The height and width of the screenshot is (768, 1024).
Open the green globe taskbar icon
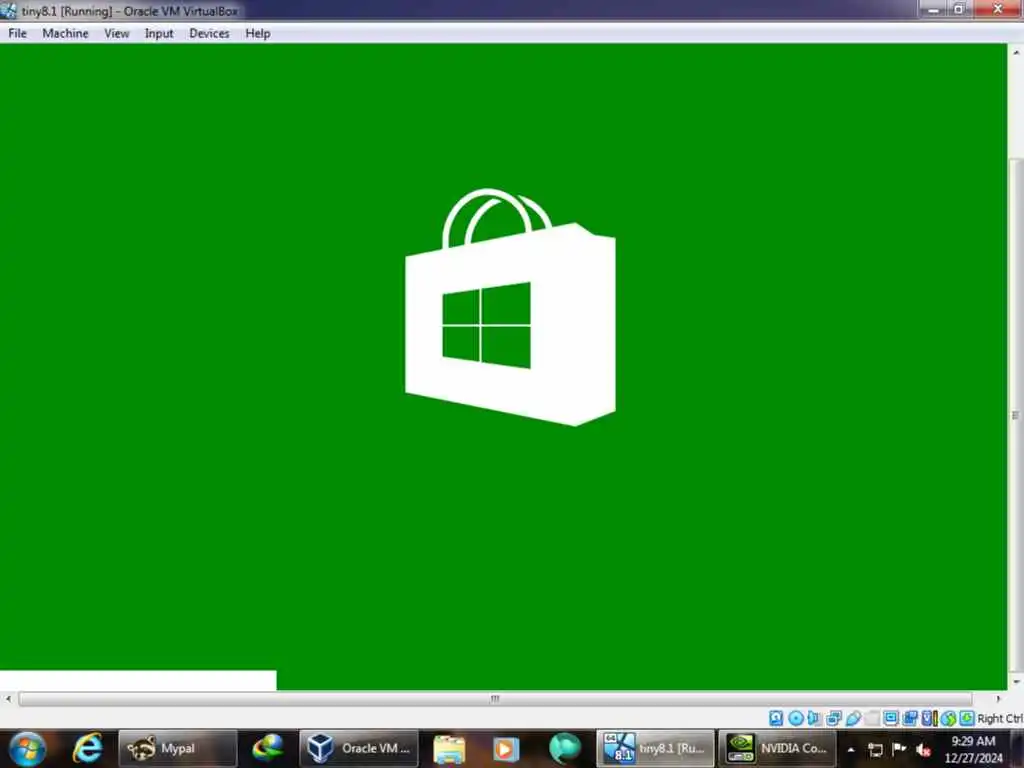pos(565,748)
